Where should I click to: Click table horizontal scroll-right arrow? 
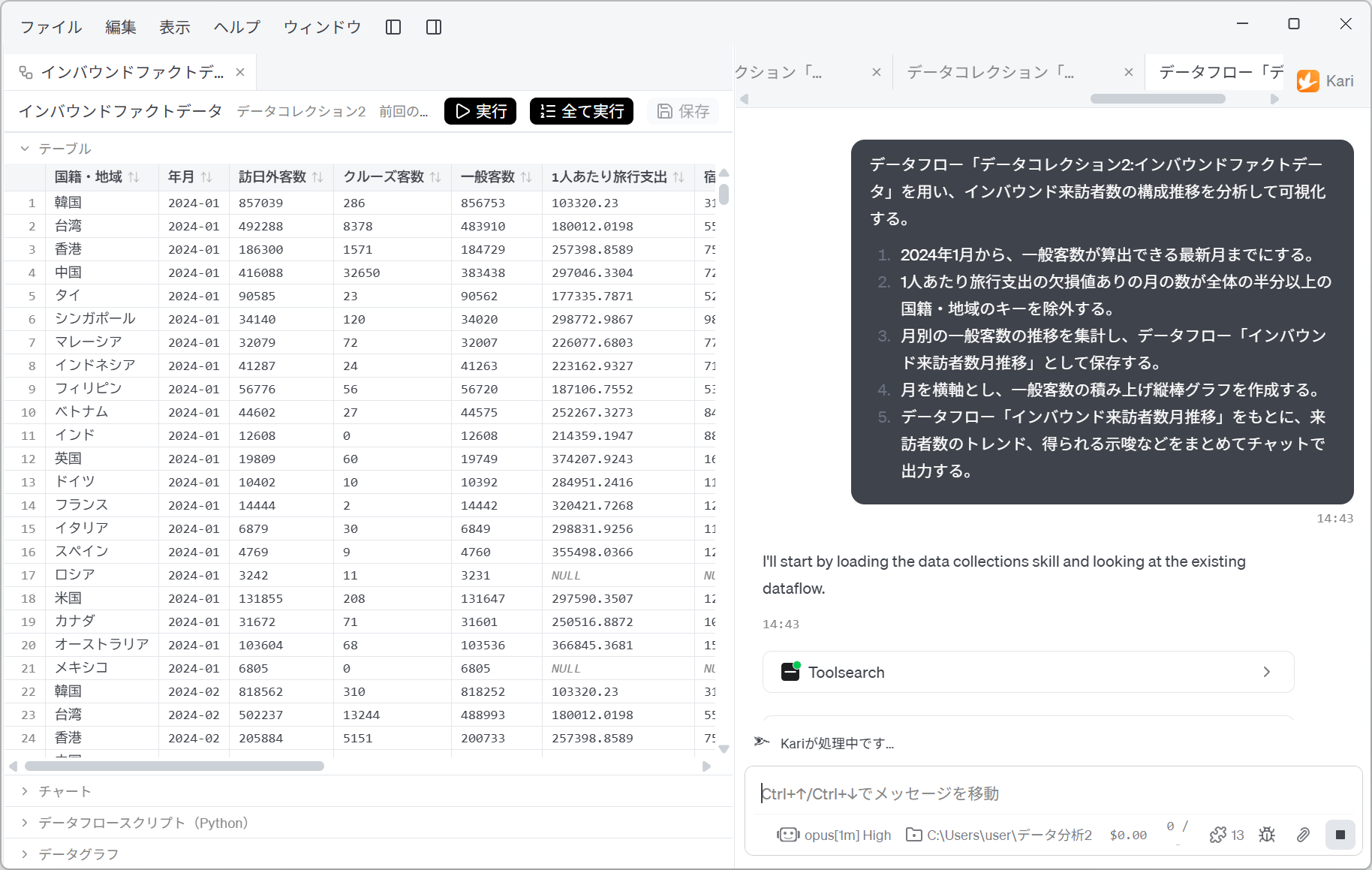706,766
